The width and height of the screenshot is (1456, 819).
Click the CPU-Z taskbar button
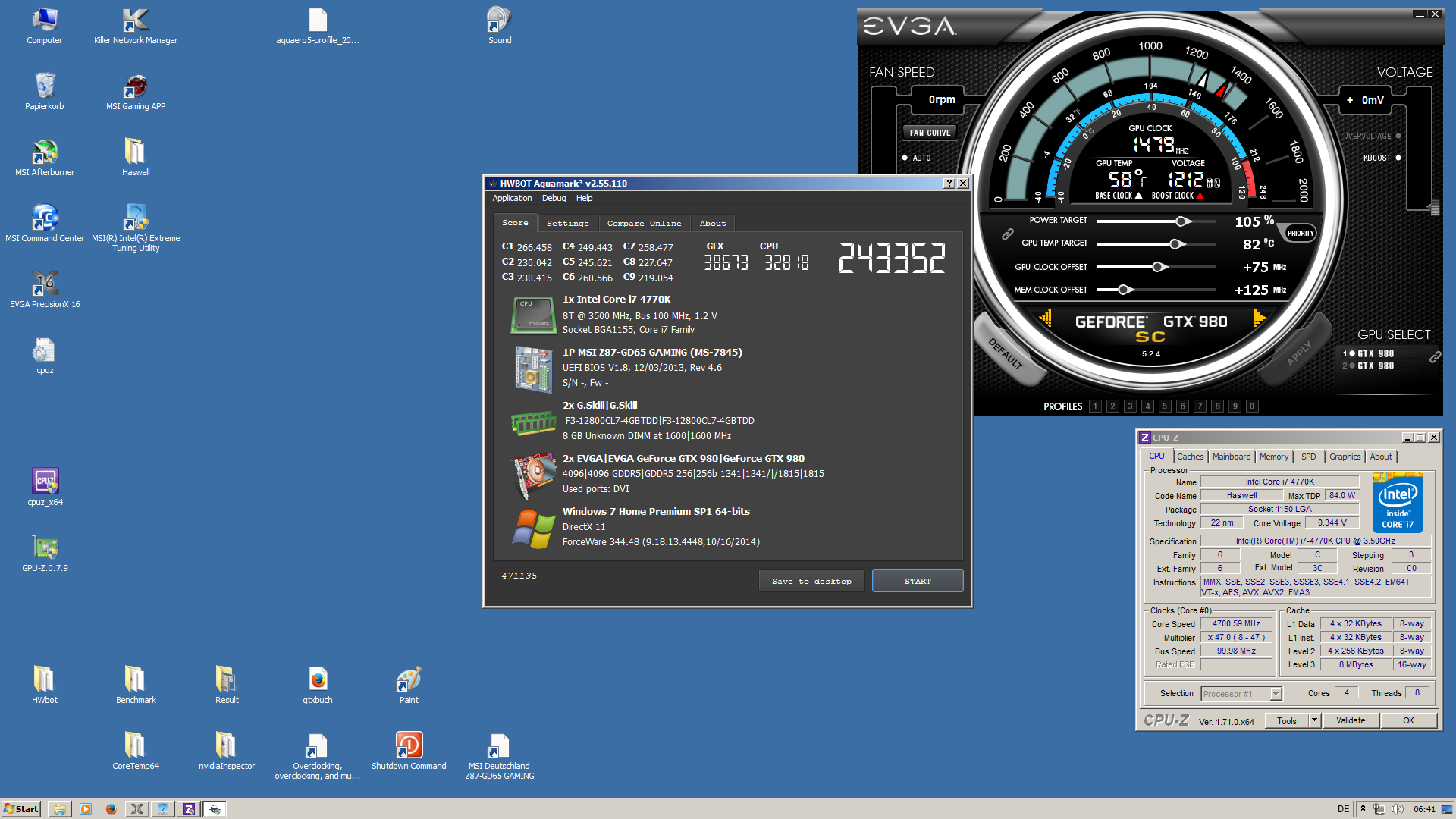(x=188, y=809)
